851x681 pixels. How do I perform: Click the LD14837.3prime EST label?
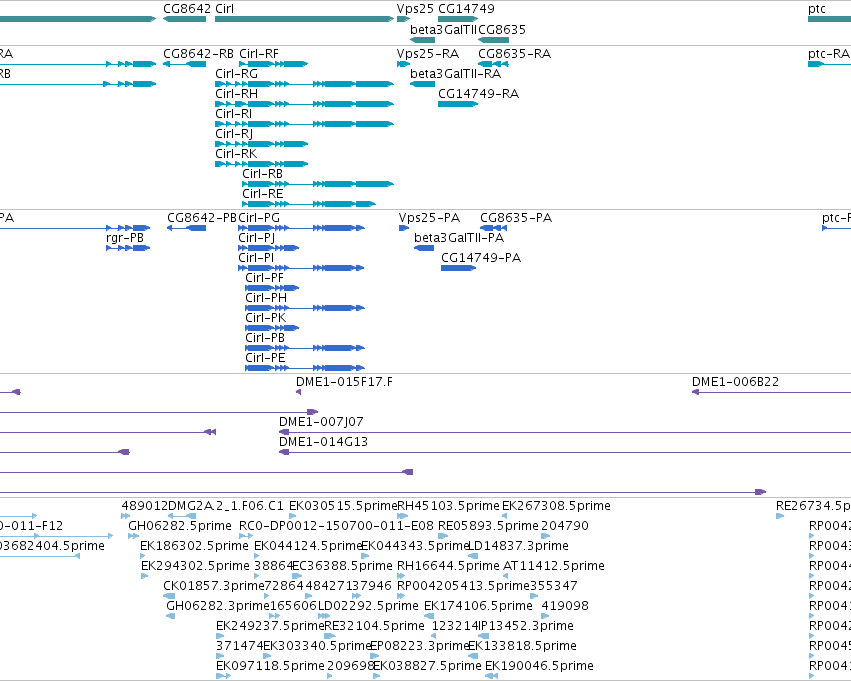(x=518, y=546)
